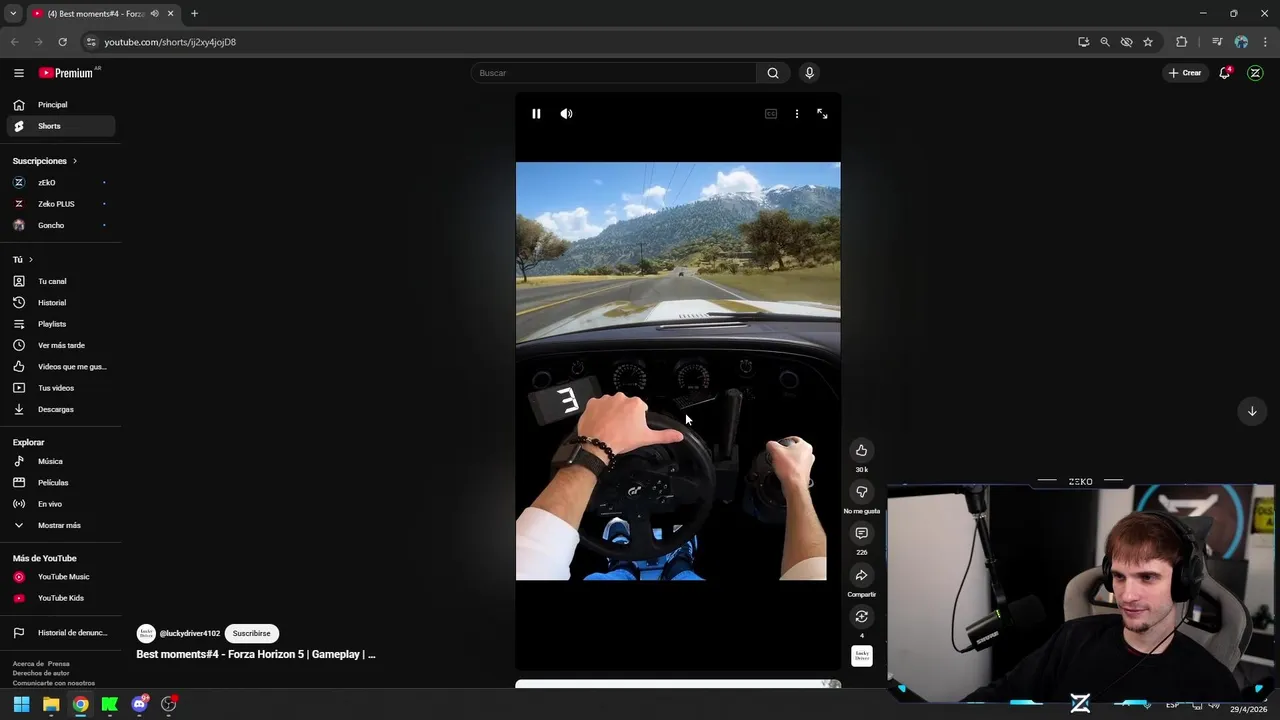Viewport: 1280px width, 720px height.
Task: Open YouTube notifications bell
Action: [x=1225, y=73]
